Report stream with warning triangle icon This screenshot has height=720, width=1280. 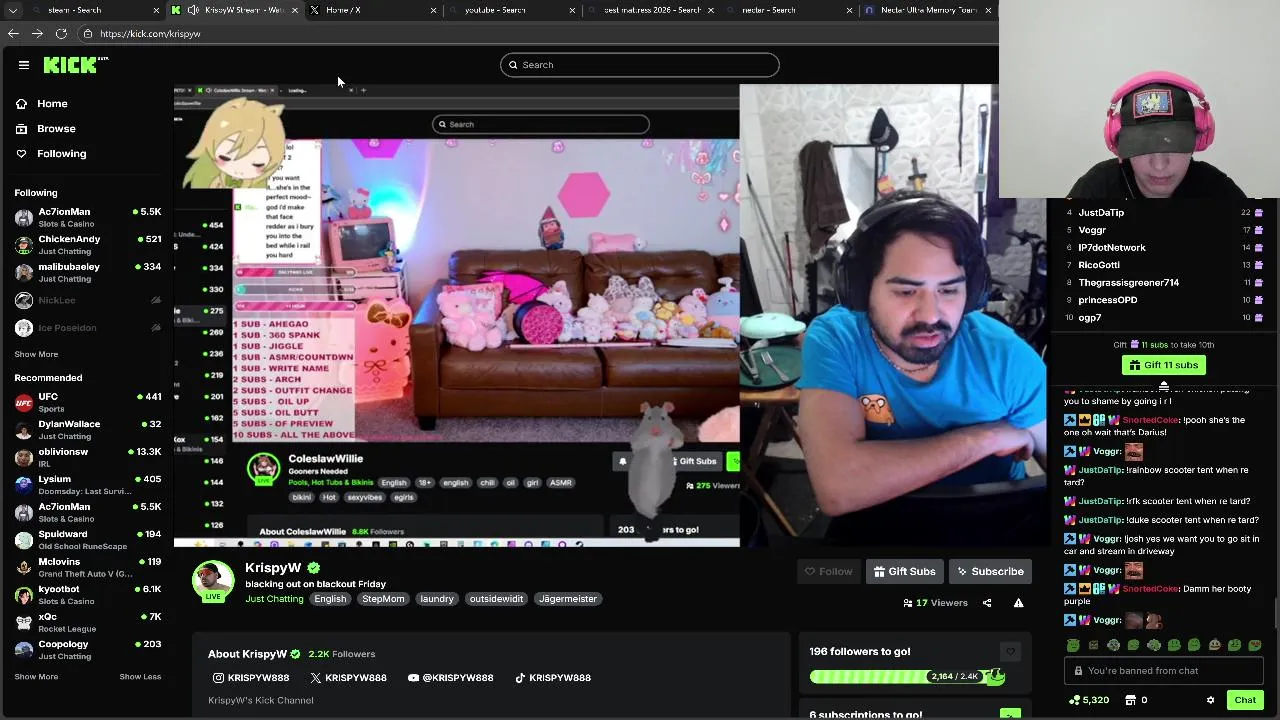1018,603
